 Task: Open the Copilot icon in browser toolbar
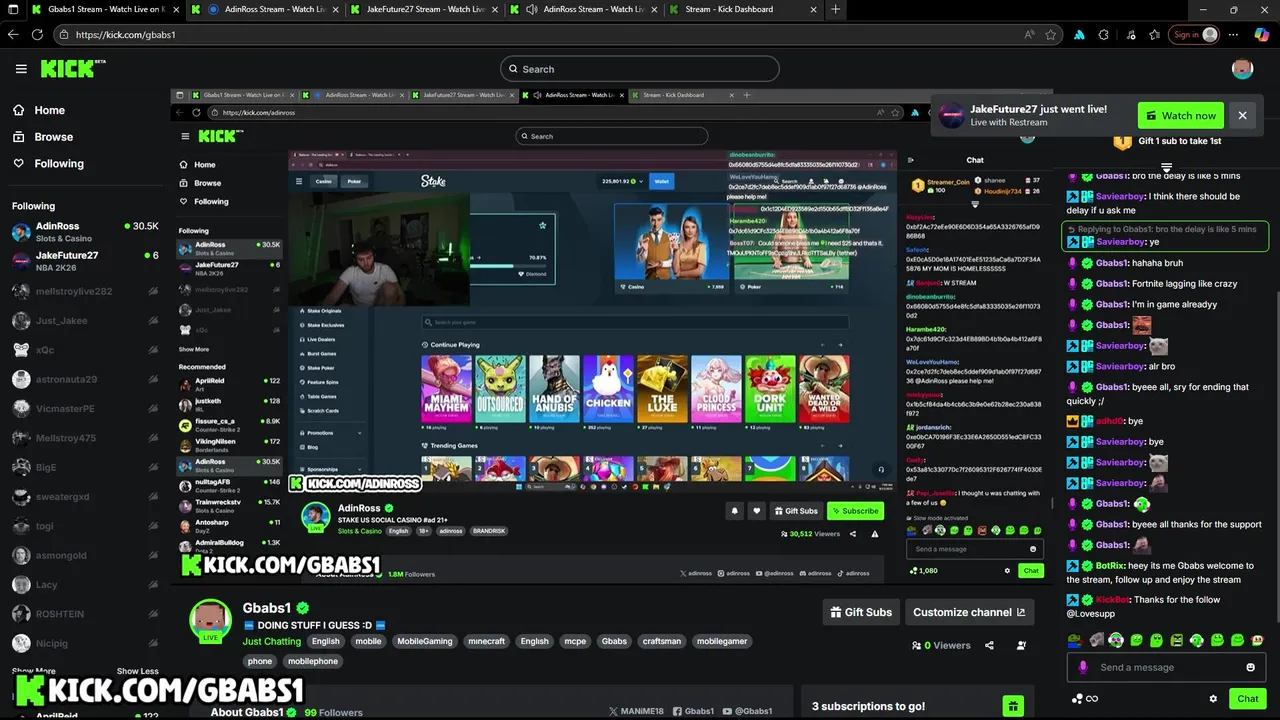[1262, 34]
